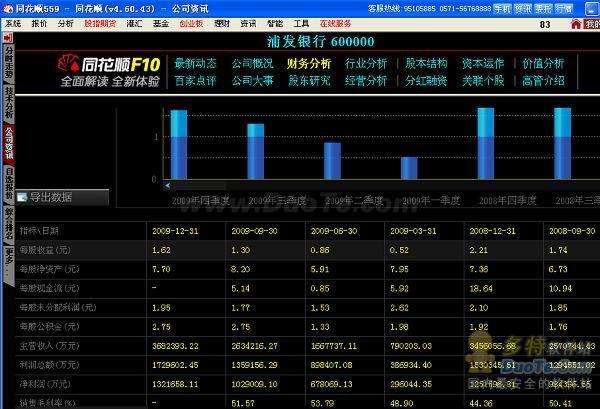Open the 关联个股 F10 section
600x409 pixels.
pos(483,81)
